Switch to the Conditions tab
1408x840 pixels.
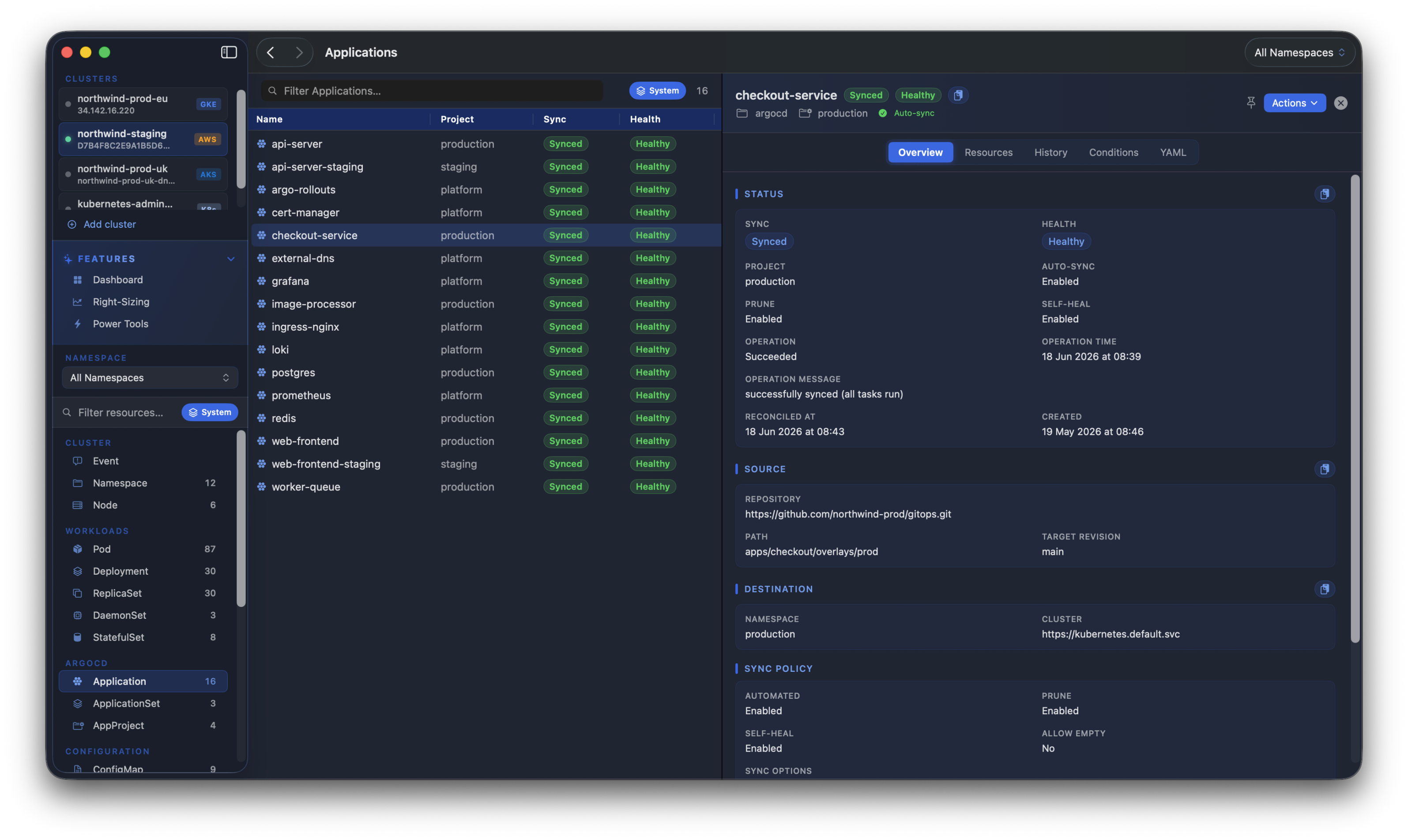tap(1113, 152)
